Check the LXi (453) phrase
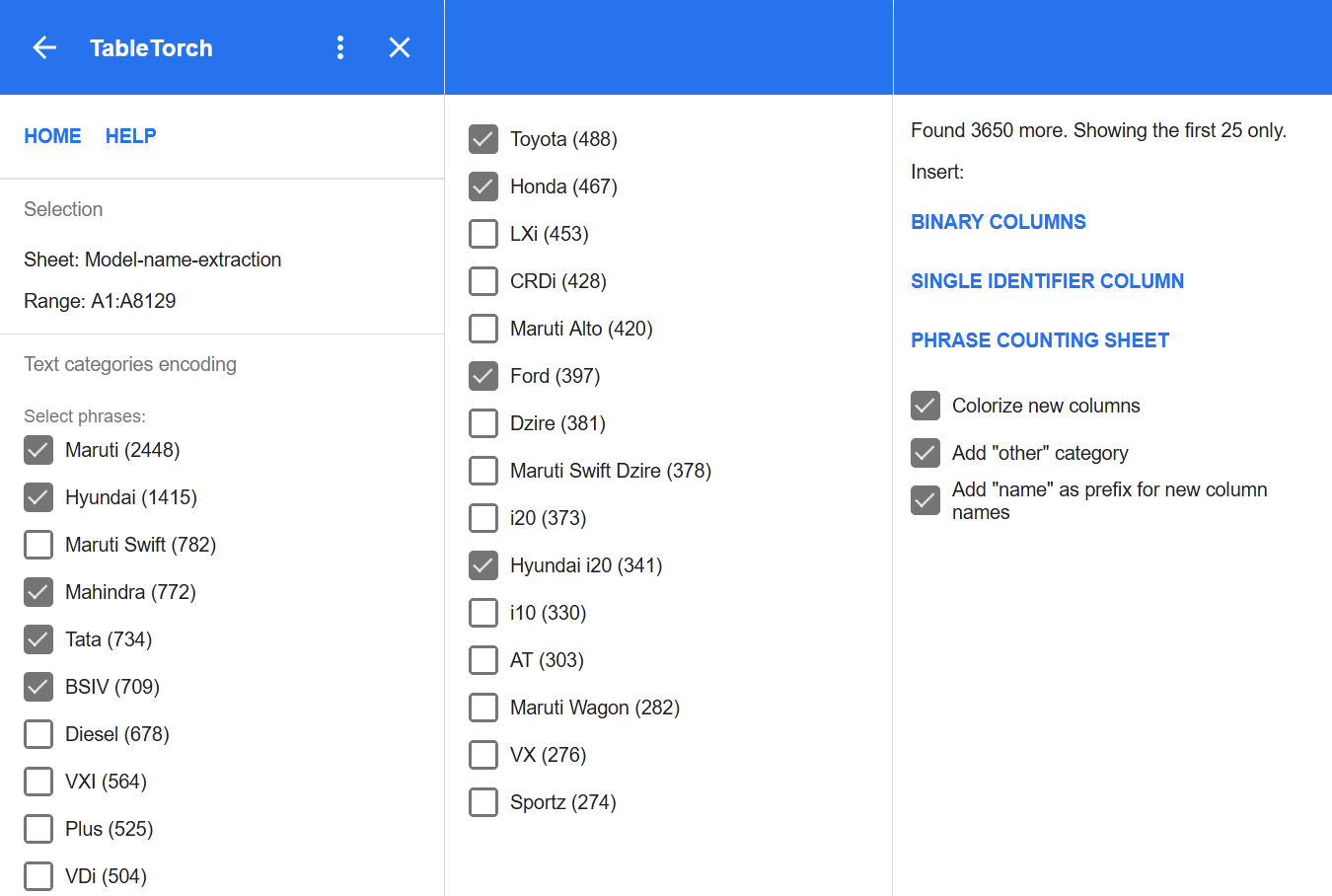This screenshot has height=896, width=1332. 483,234
